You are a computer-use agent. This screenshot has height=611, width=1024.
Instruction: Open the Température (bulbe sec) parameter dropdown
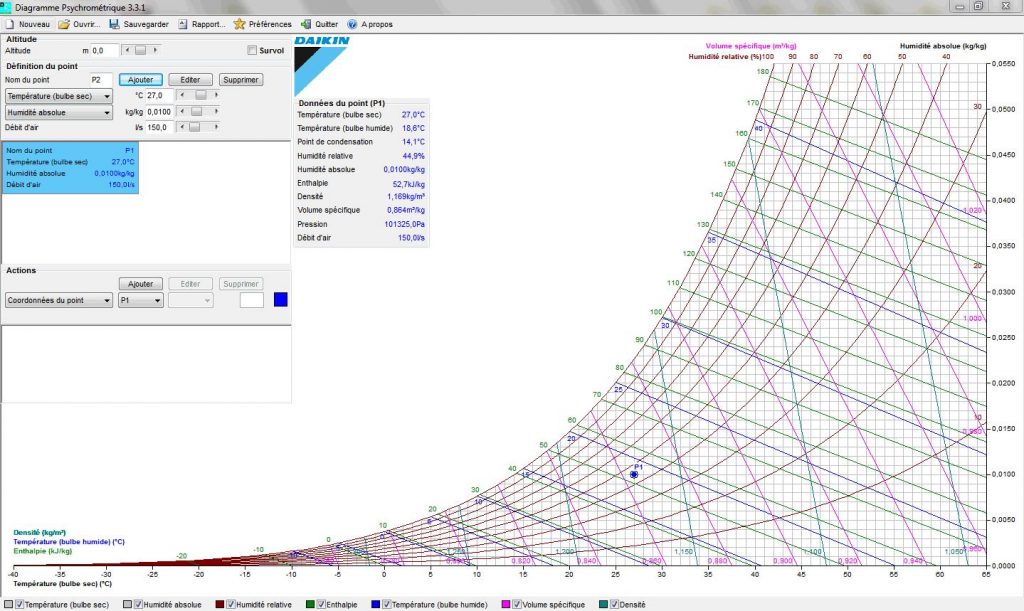pyautogui.click(x=59, y=96)
